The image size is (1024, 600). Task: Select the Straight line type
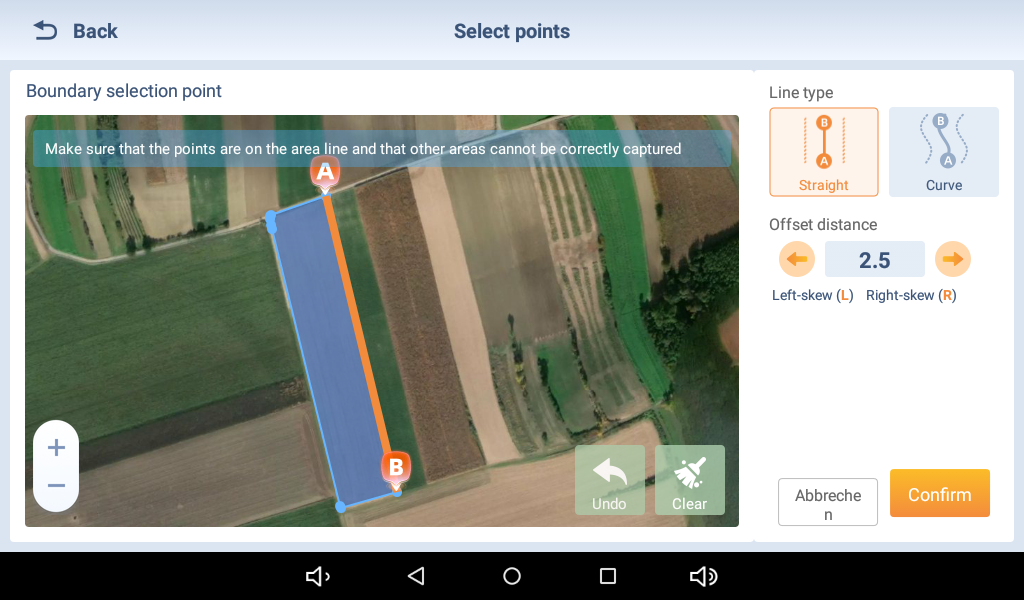pyautogui.click(x=824, y=152)
